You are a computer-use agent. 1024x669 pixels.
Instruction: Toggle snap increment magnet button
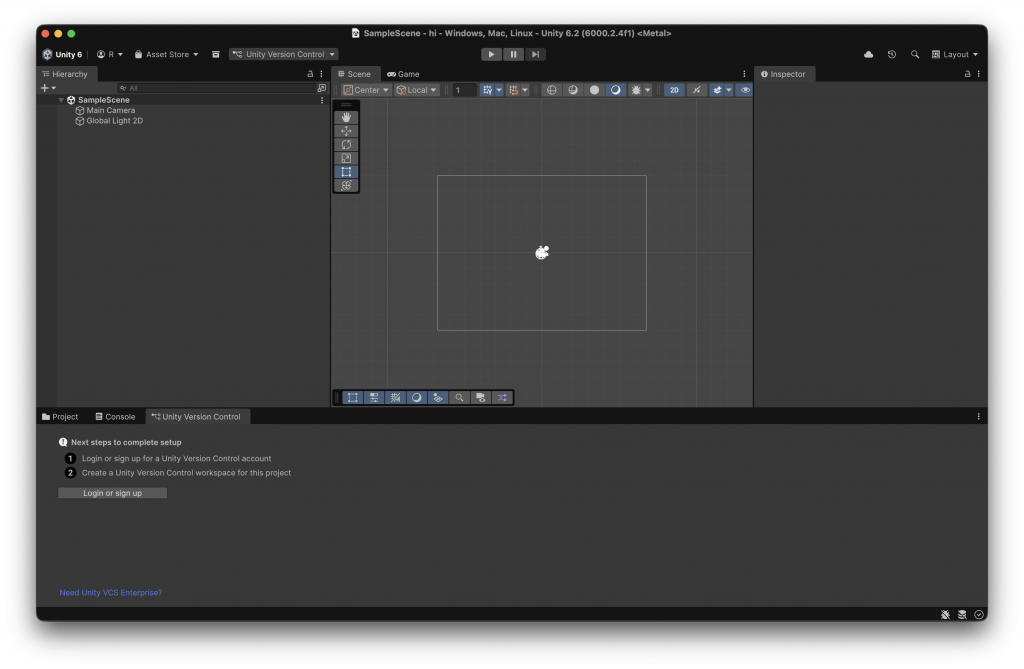(513, 90)
